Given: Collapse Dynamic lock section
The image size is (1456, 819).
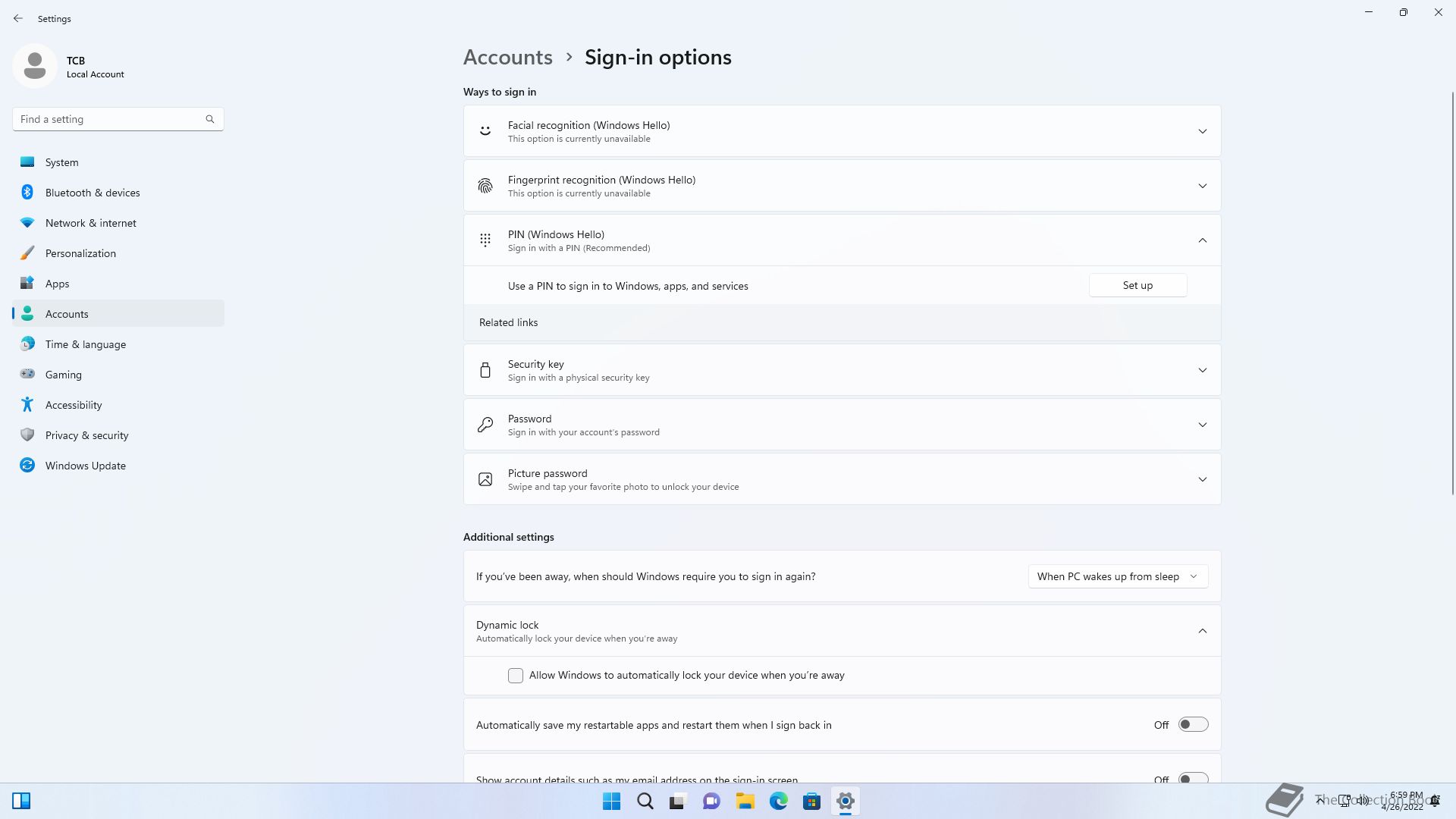Looking at the screenshot, I should [1202, 631].
